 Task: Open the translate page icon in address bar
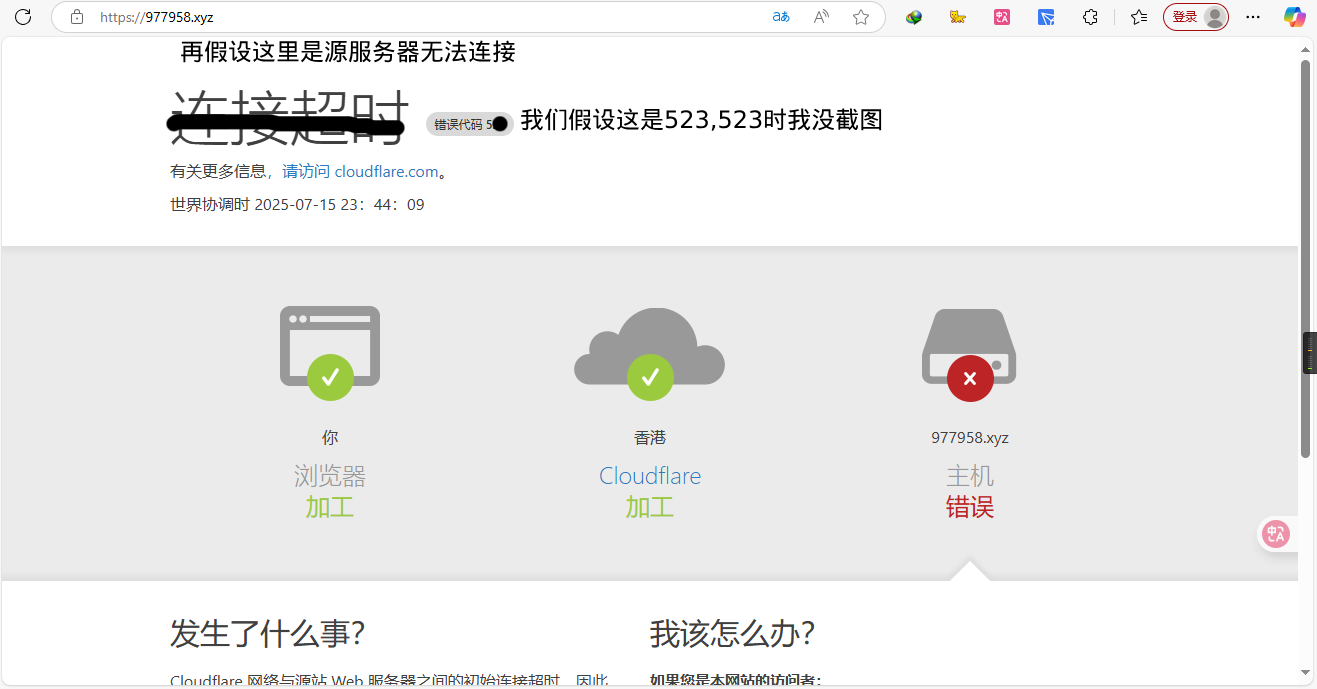coord(781,17)
